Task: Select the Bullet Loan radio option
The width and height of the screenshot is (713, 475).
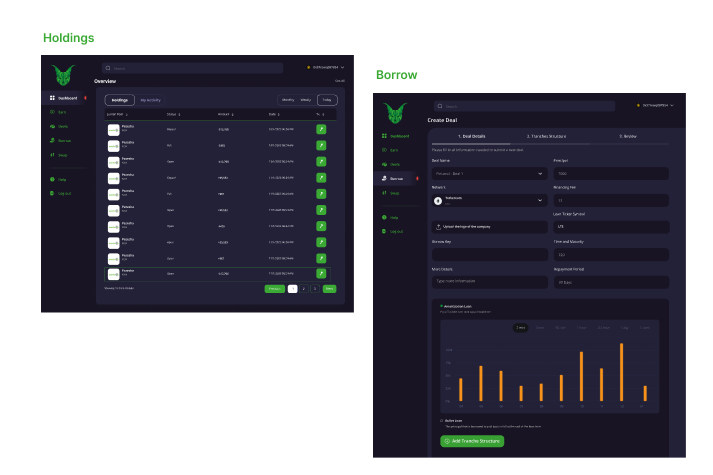Action: point(441,420)
